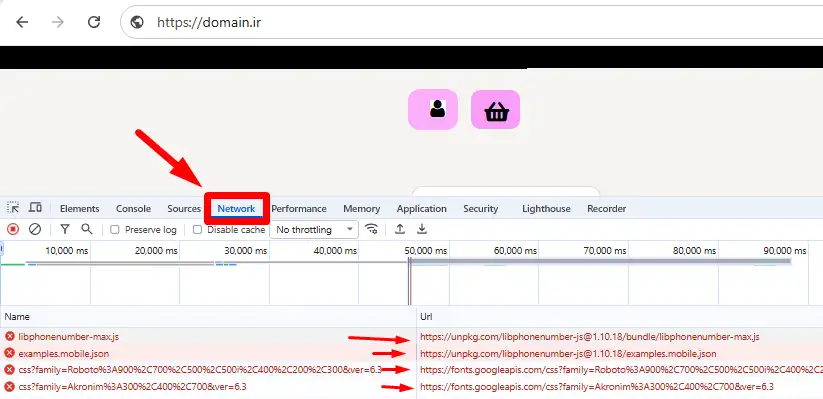The width and height of the screenshot is (823, 399).
Task: Click the 90,000 ms timeline marker
Action: pos(785,250)
